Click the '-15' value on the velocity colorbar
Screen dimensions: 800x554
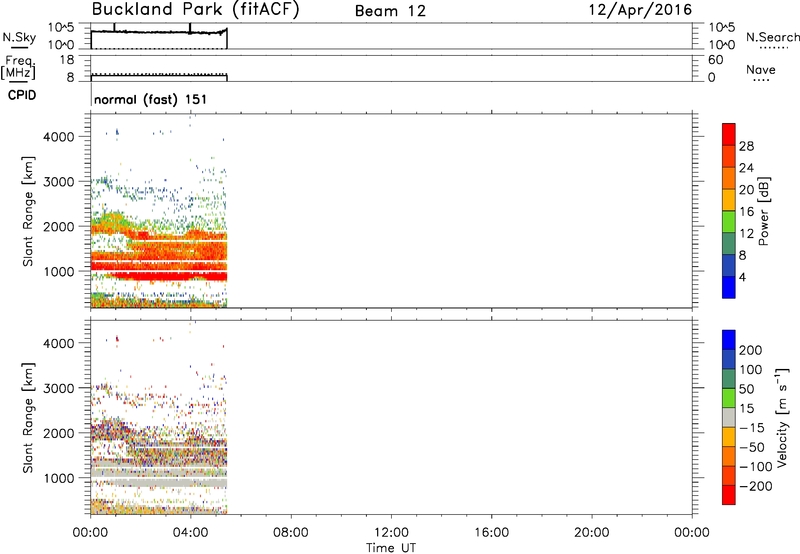tap(752, 428)
